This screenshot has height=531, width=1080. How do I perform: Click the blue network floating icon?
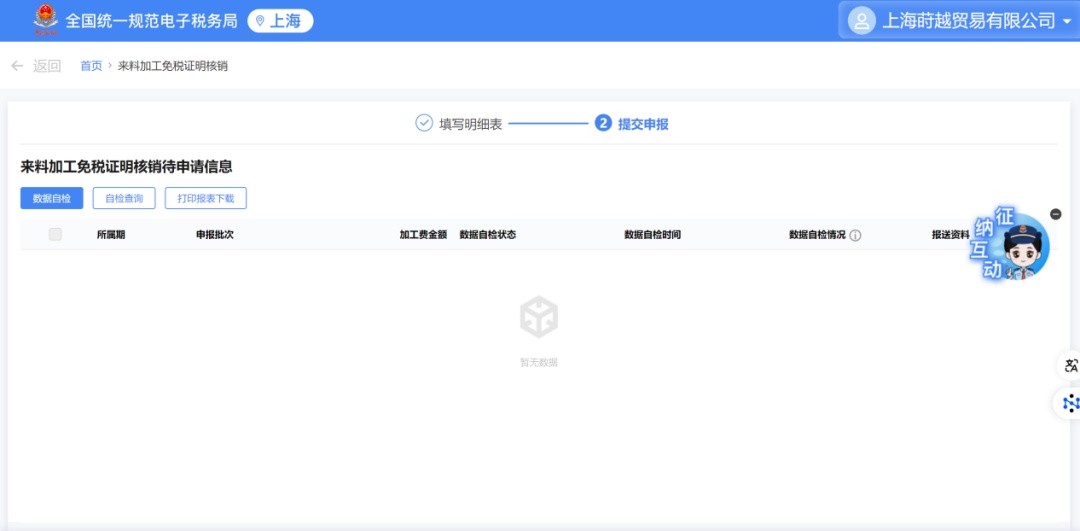[x=1070, y=402]
